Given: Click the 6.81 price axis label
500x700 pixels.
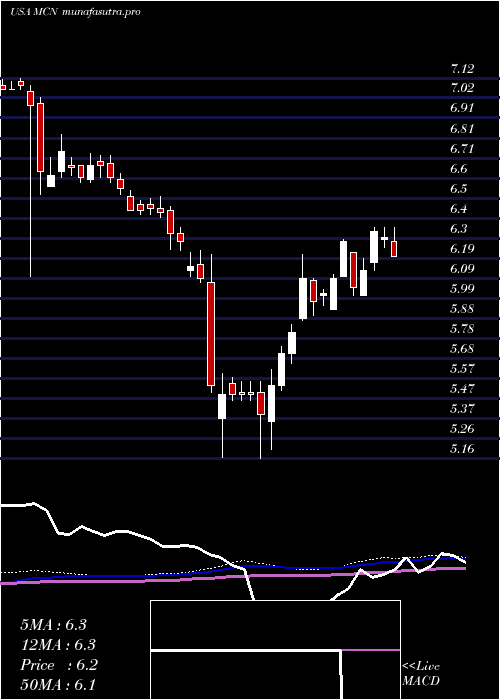Looking at the screenshot, I should [462, 129].
